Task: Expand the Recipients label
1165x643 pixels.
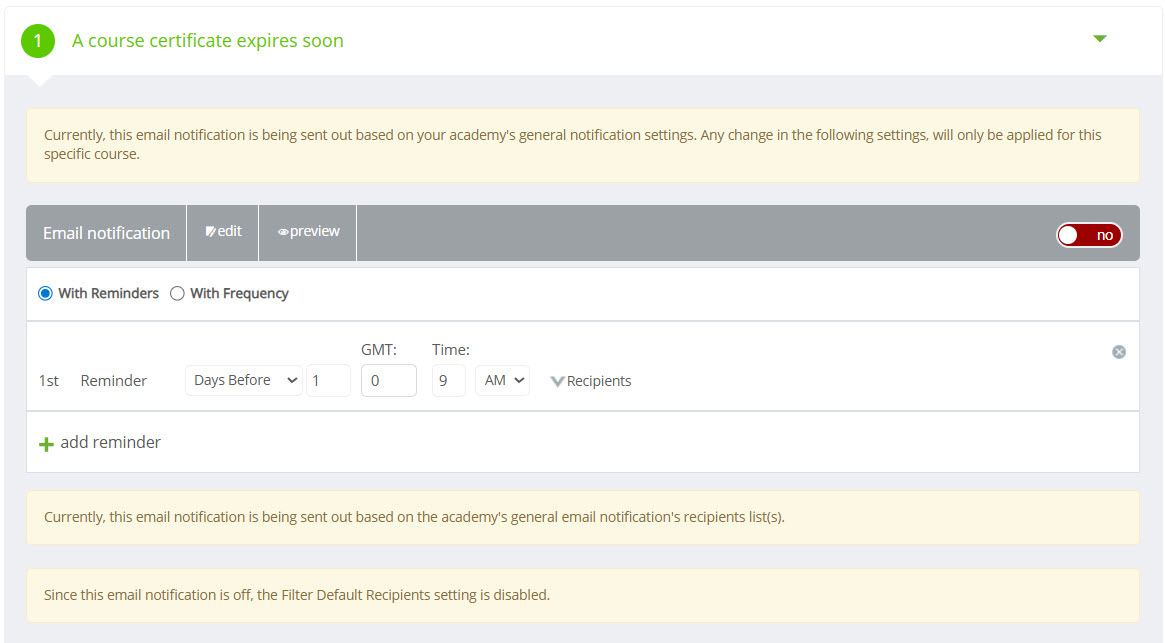Action: tap(599, 381)
